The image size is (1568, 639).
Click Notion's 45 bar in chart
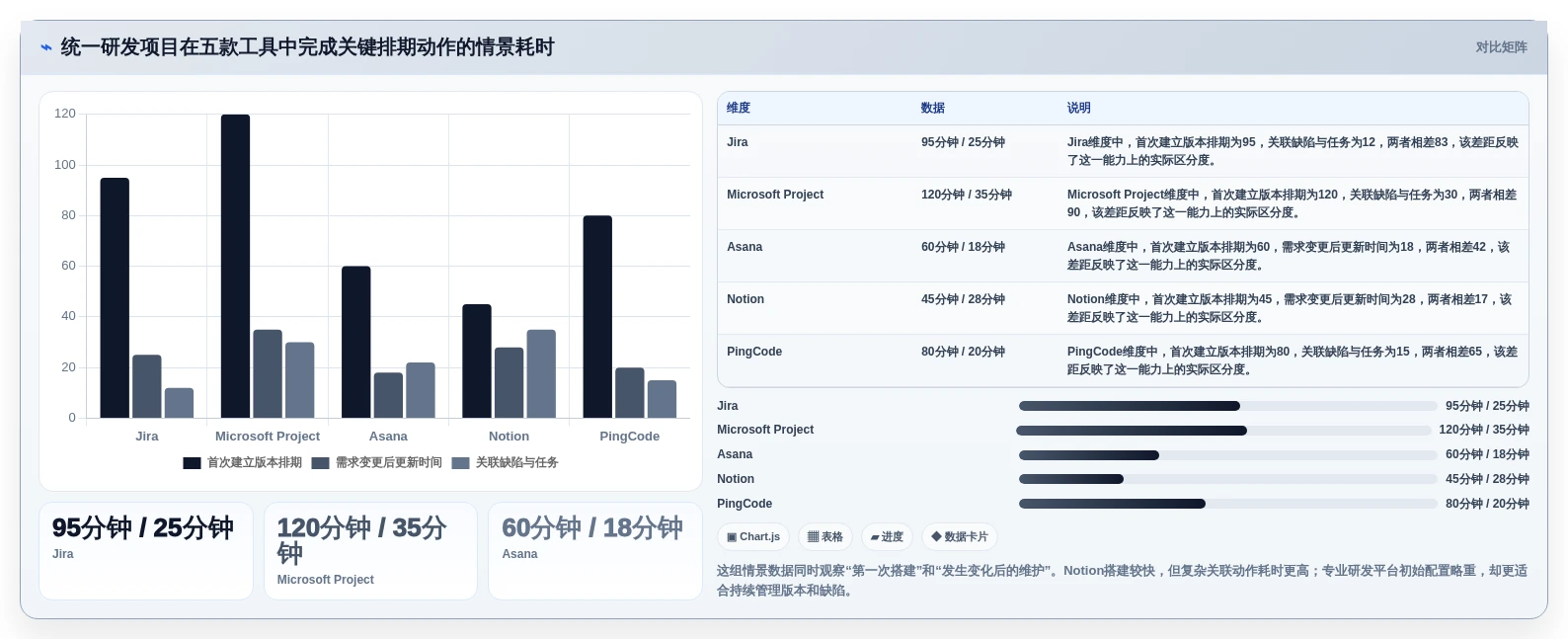pos(477,360)
